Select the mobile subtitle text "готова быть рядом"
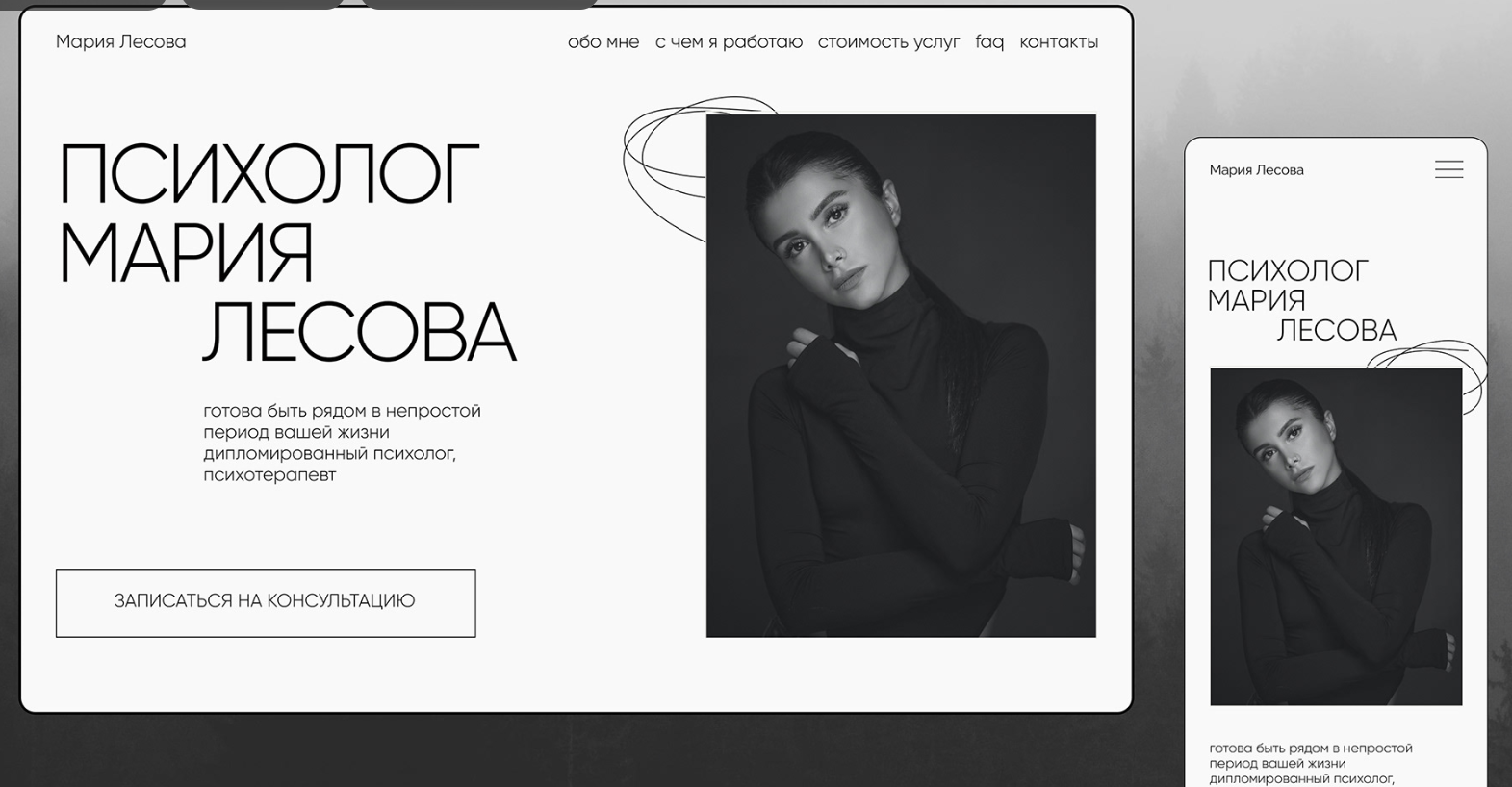Viewport: 1512px width, 787px height. coord(1311,764)
